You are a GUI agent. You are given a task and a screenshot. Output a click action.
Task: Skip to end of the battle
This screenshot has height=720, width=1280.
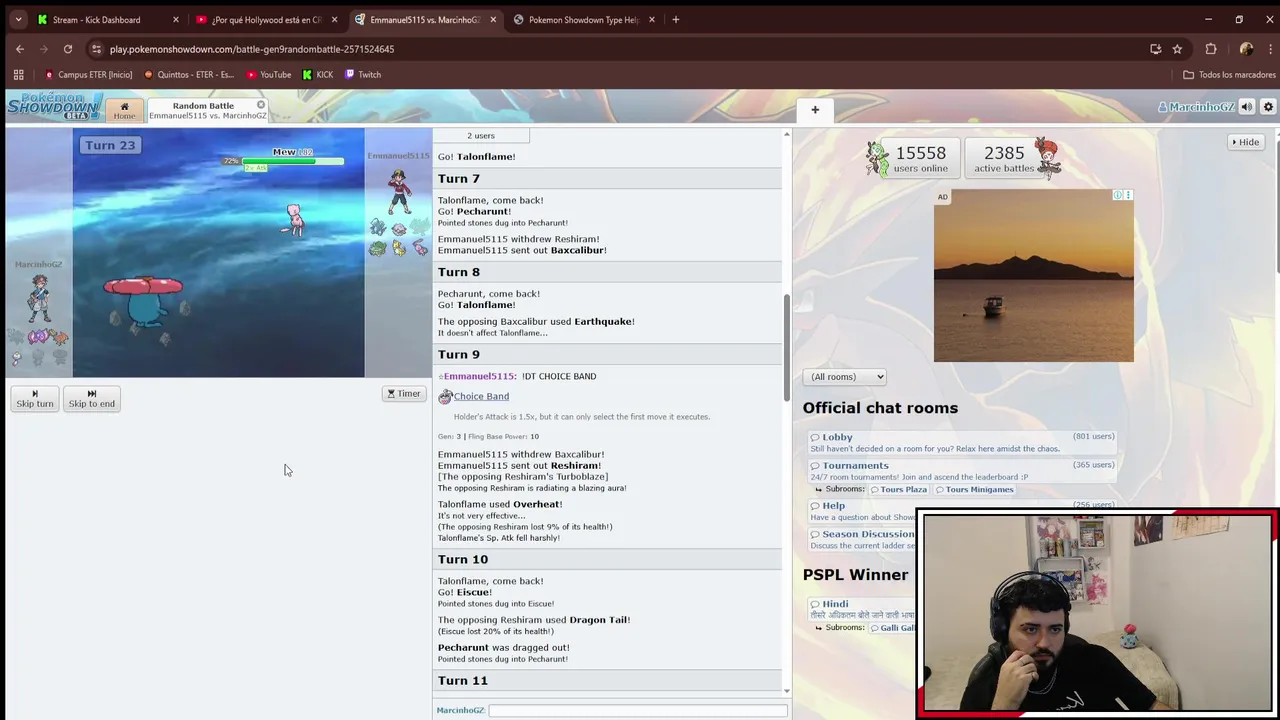(92, 398)
